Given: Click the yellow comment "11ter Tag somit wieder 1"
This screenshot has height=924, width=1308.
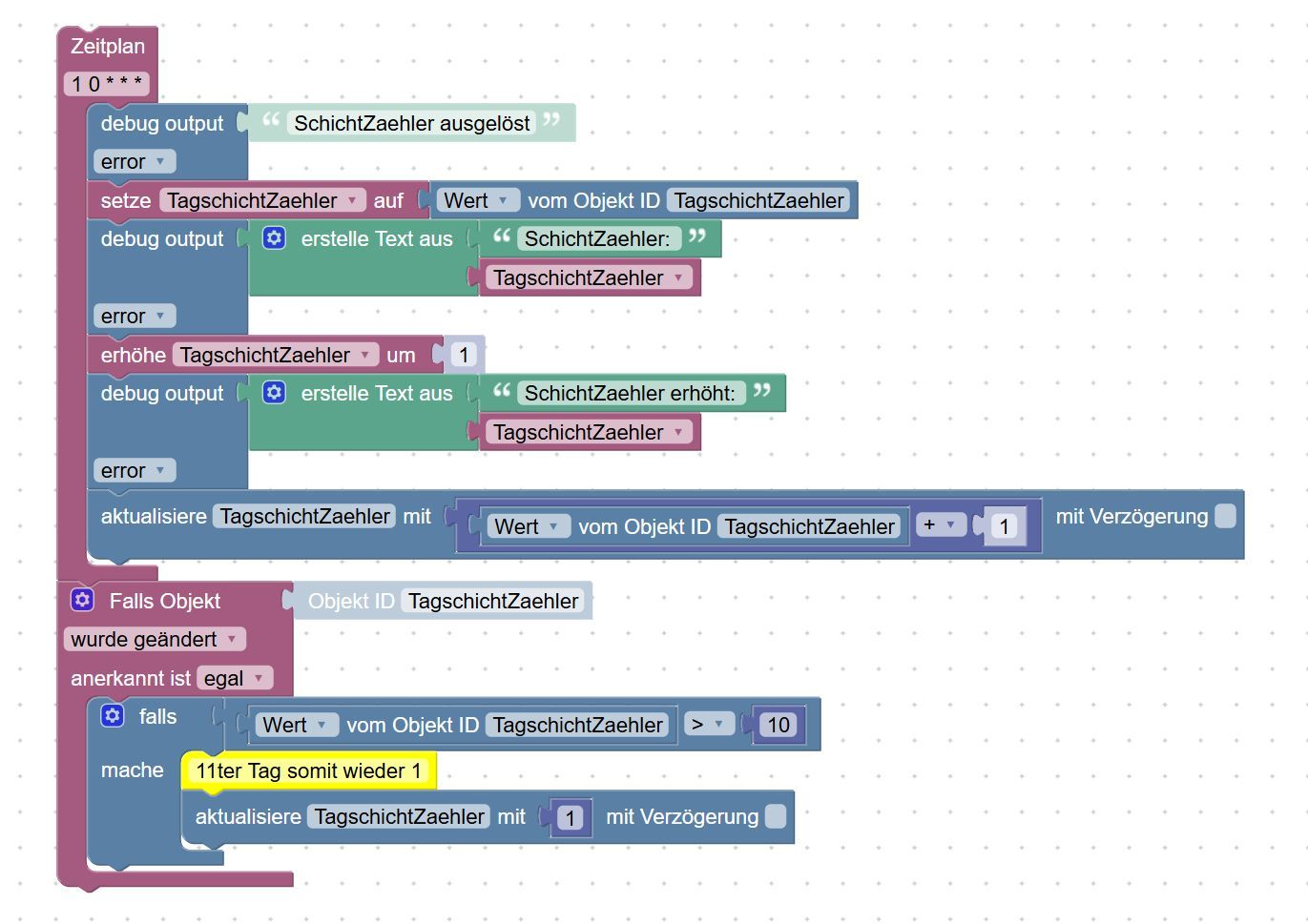Looking at the screenshot, I should pyautogui.click(x=309, y=770).
